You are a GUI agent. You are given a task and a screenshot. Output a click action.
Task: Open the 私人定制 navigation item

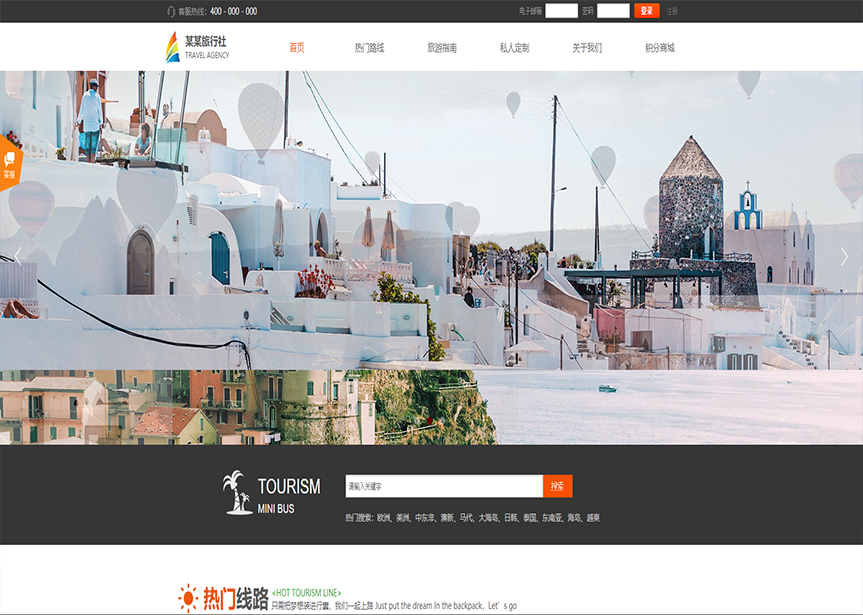(x=514, y=48)
